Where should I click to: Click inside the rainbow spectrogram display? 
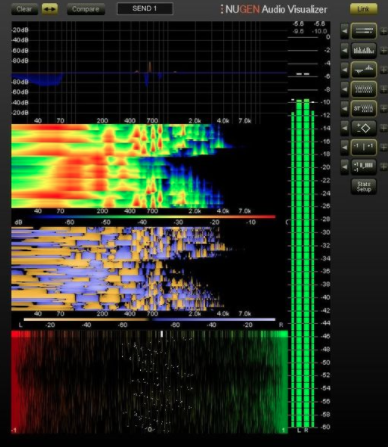[149, 166]
